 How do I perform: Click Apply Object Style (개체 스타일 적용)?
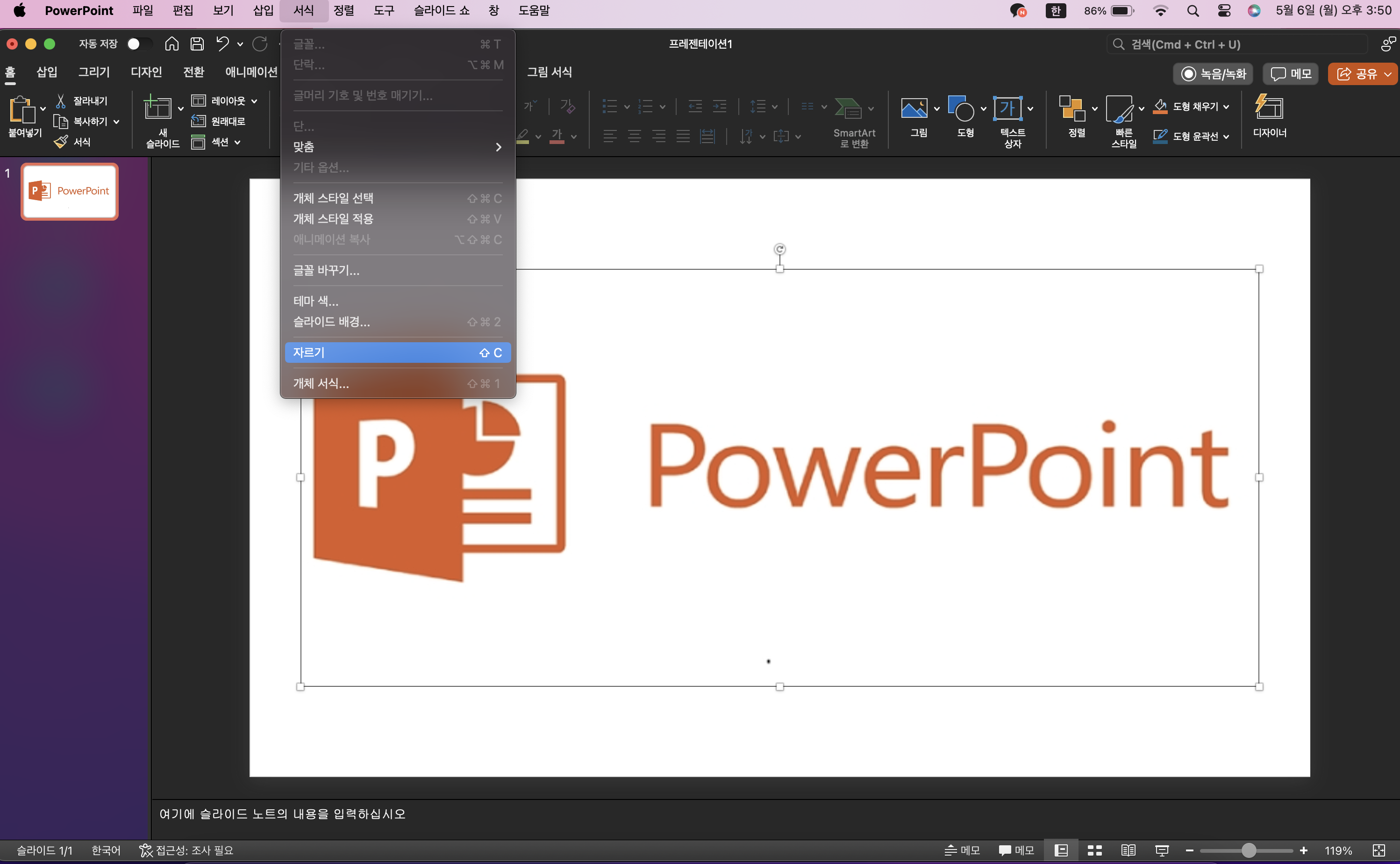[397, 219]
